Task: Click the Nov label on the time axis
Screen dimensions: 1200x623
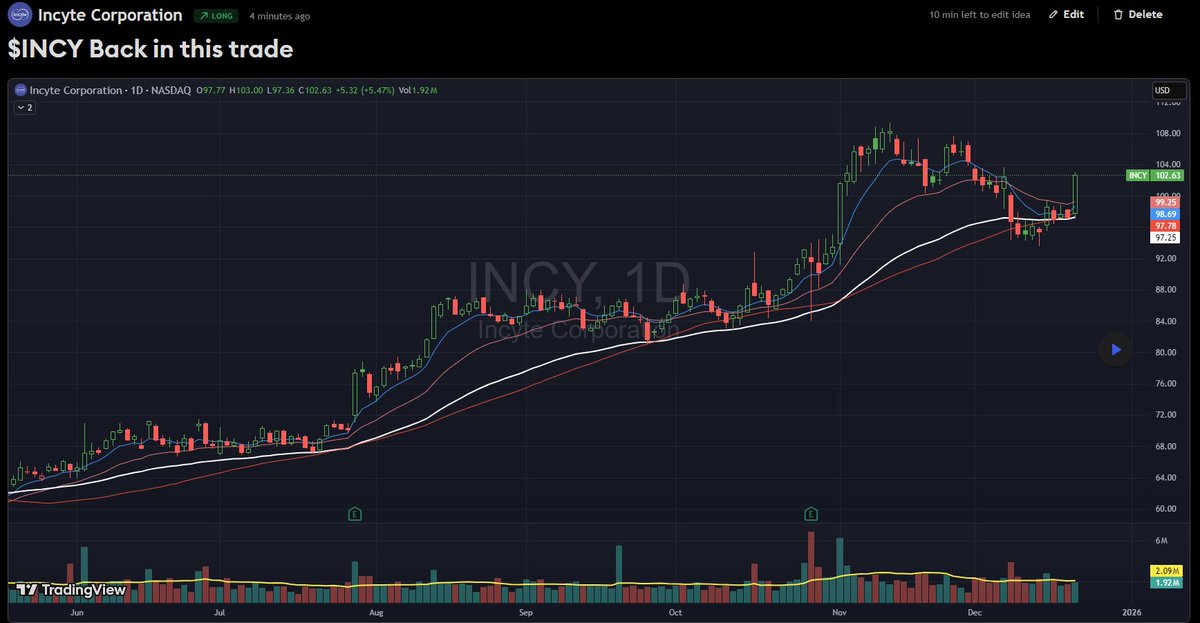Action: point(840,610)
